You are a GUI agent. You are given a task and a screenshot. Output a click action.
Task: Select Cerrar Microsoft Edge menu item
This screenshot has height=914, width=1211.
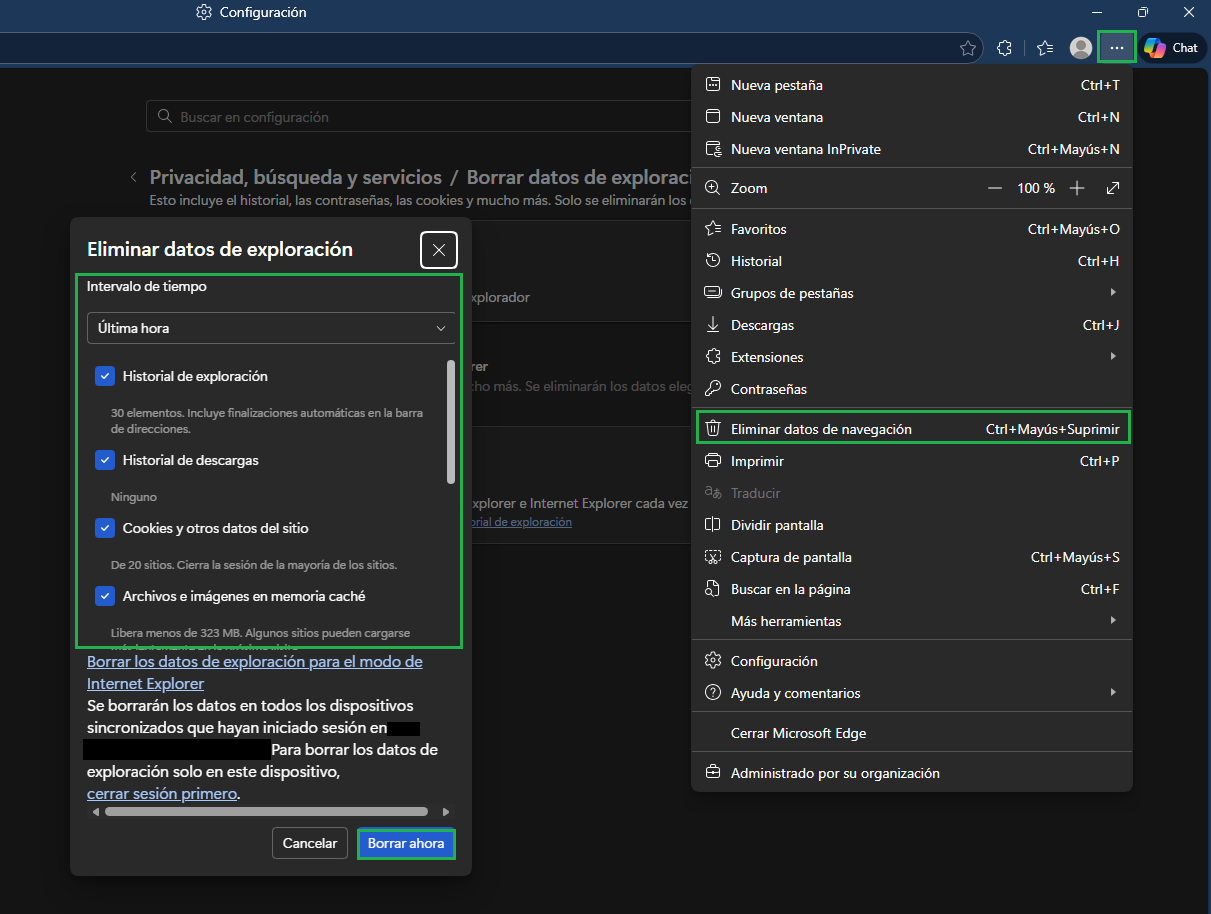(x=912, y=733)
